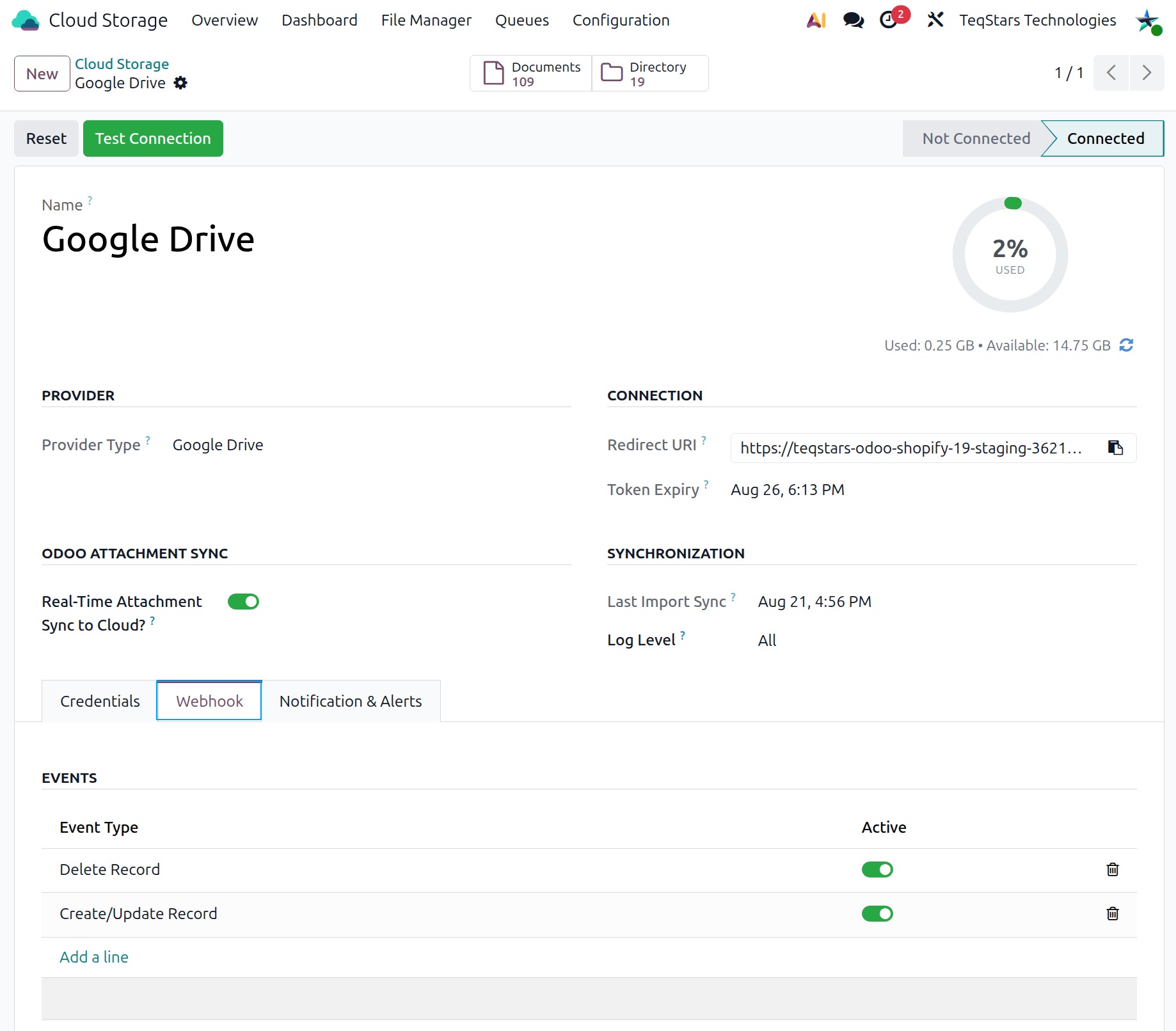Delete the Create/Update Record event row
The width and height of the screenshot is (1176, 1031).
tap(1113, 914)
